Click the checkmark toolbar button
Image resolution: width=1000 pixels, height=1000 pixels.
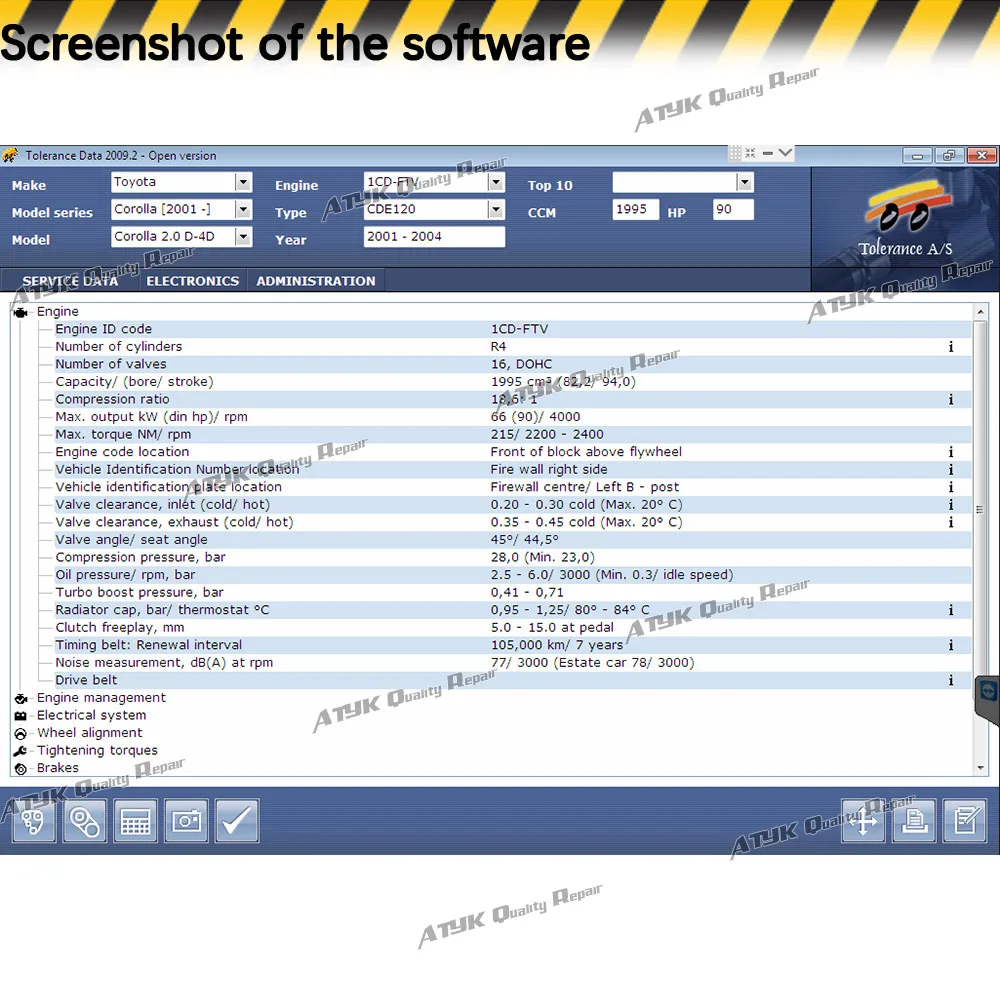point(237,821)
